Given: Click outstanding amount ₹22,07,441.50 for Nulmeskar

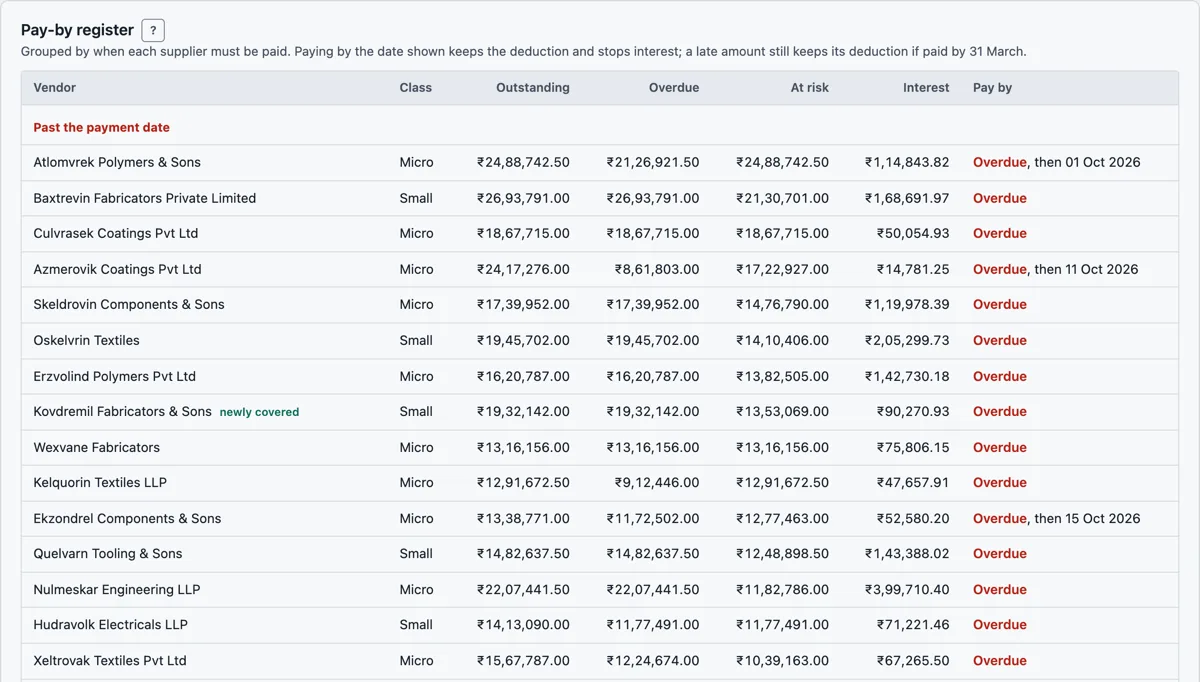Looking at the screenshot, I should [523, 589].
